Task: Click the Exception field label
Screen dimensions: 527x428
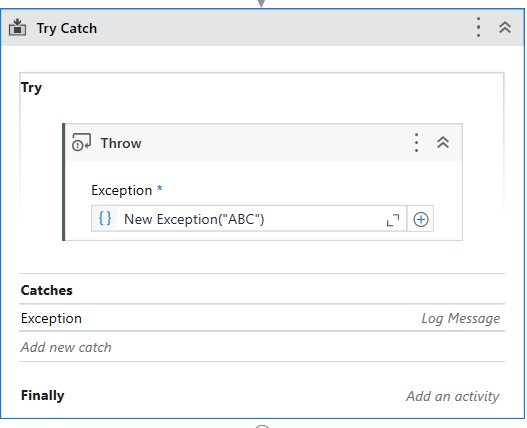Action: 122,191
